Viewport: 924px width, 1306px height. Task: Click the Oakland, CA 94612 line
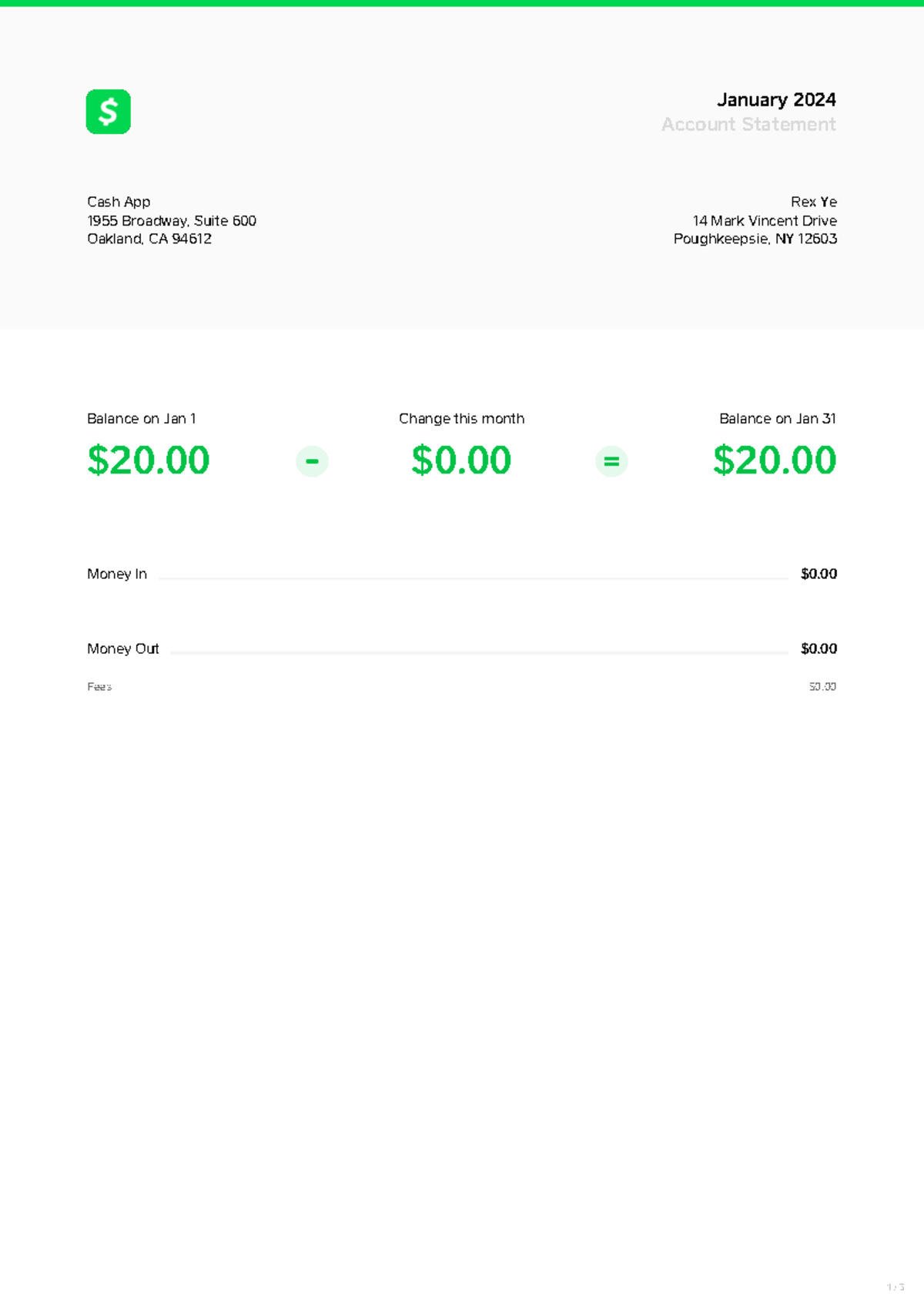(x=149, y=239)
